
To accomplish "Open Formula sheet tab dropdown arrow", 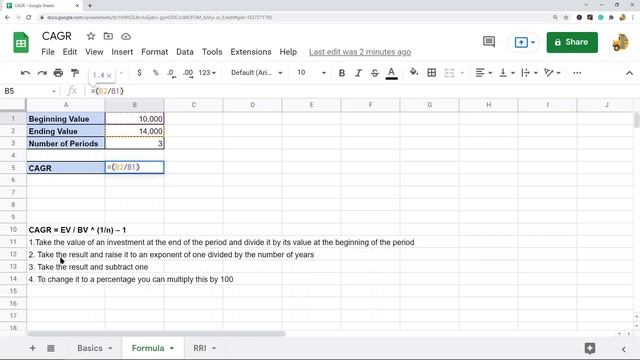I will point(172,349).
